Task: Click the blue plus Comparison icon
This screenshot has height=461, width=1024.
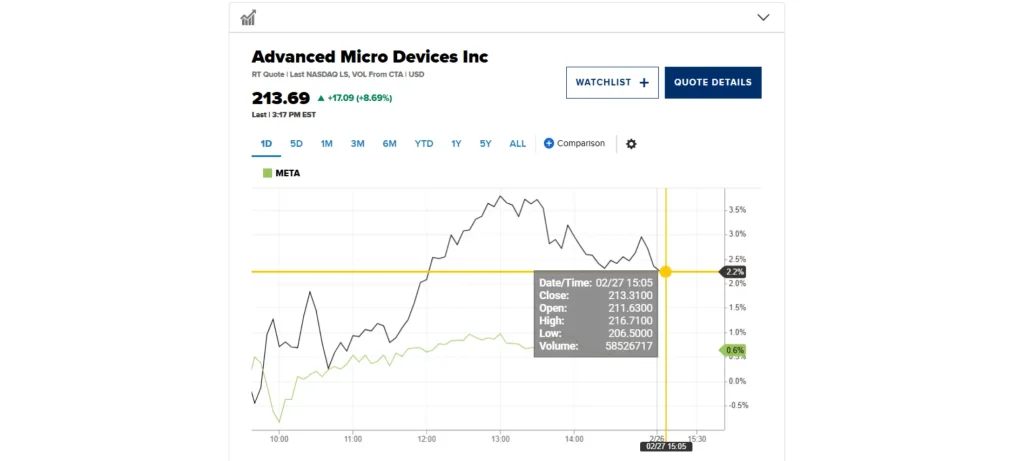Action: tap(549, 144)
